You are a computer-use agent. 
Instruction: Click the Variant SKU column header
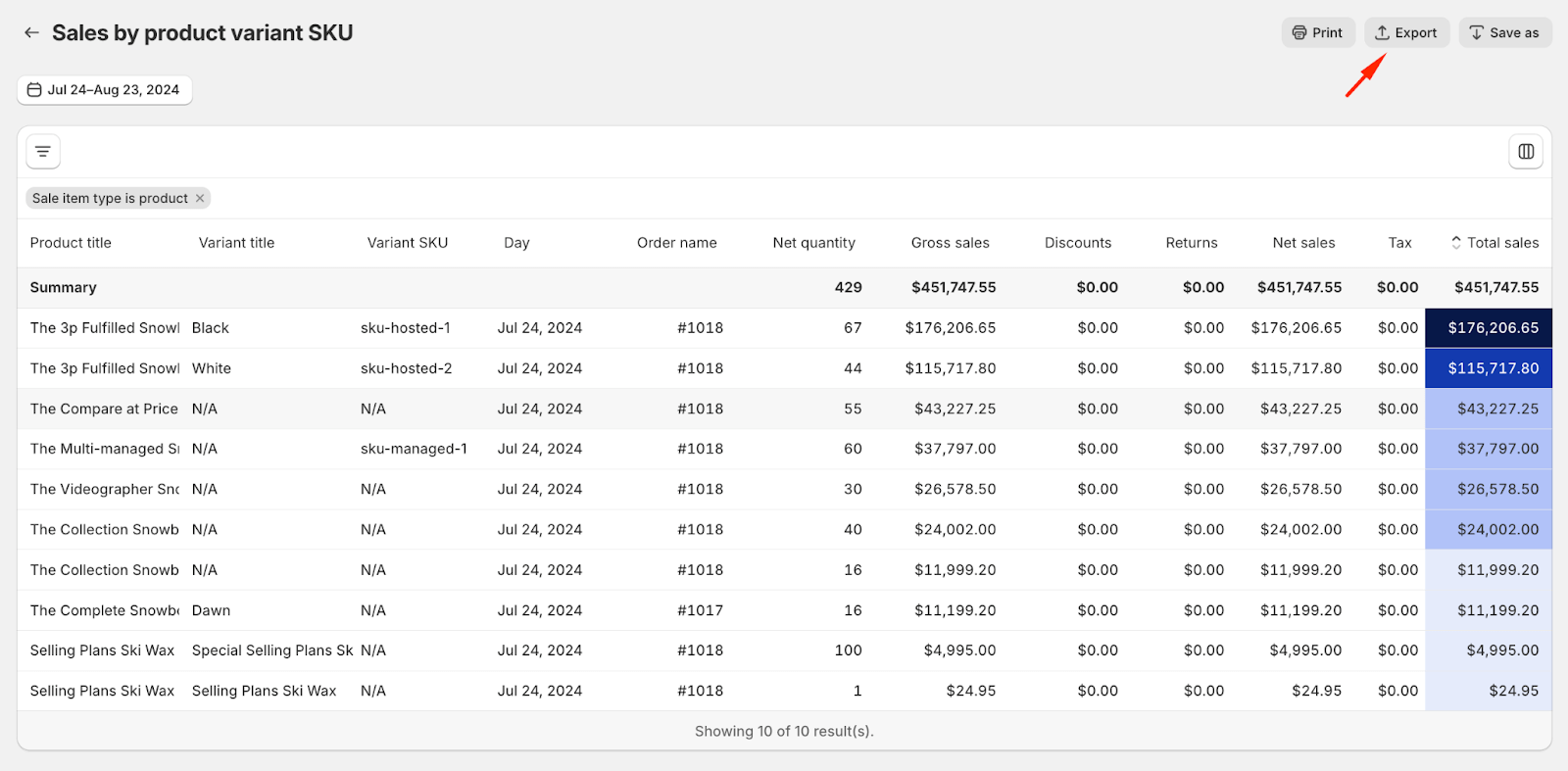point(407,243)
